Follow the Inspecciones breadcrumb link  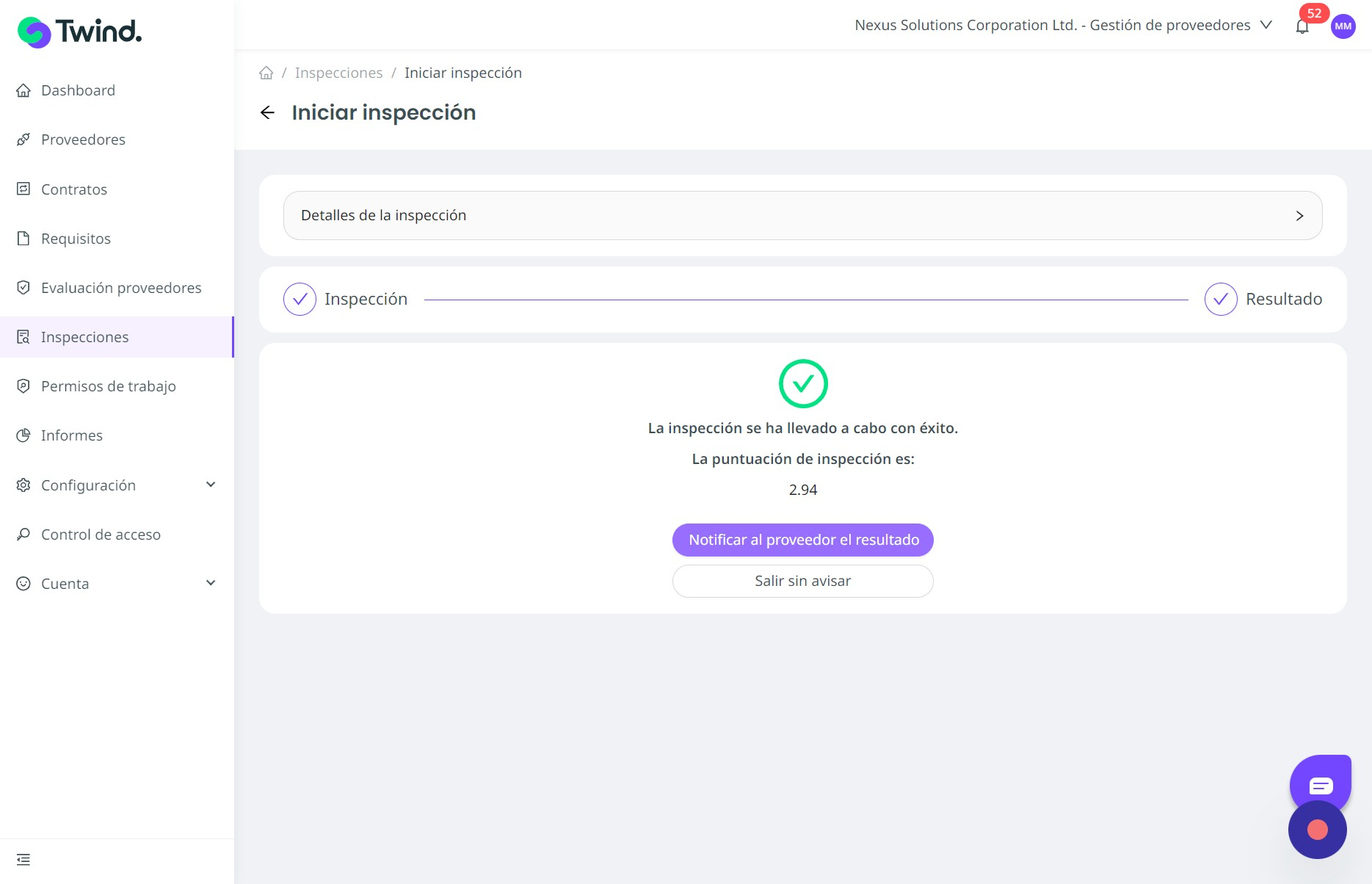point(338,73)
